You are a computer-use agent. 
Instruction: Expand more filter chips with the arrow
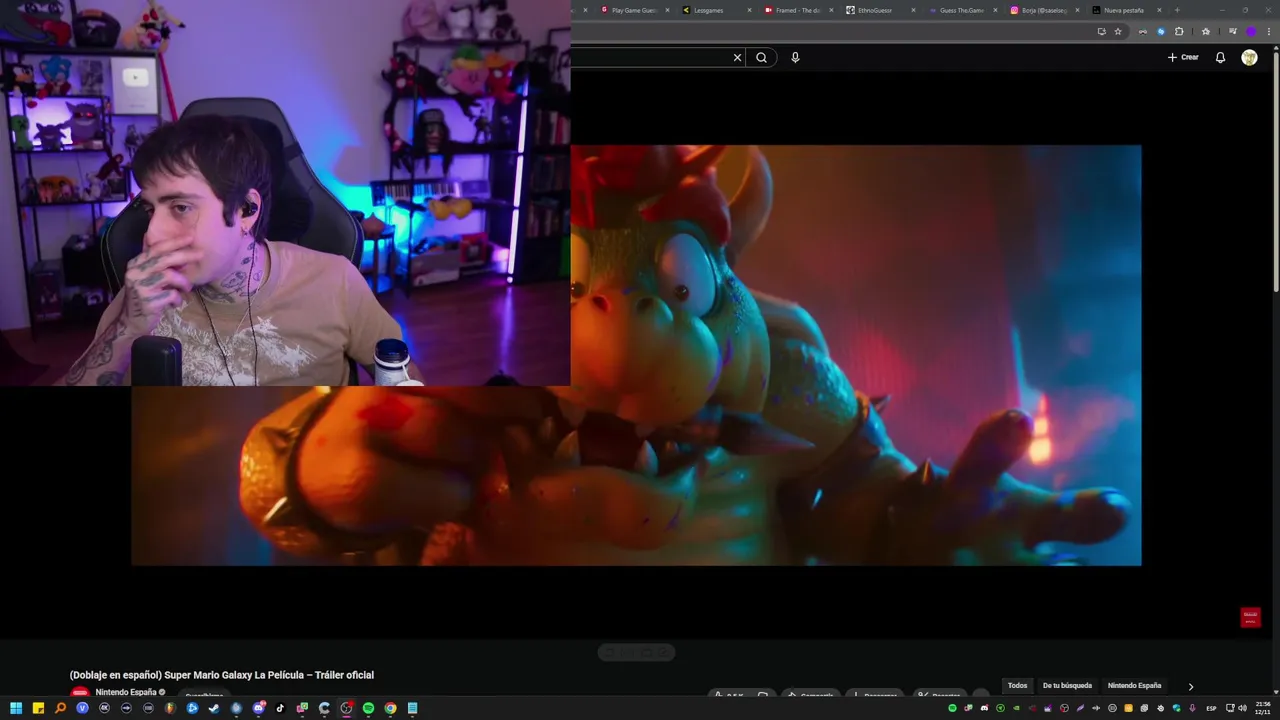1190,687
